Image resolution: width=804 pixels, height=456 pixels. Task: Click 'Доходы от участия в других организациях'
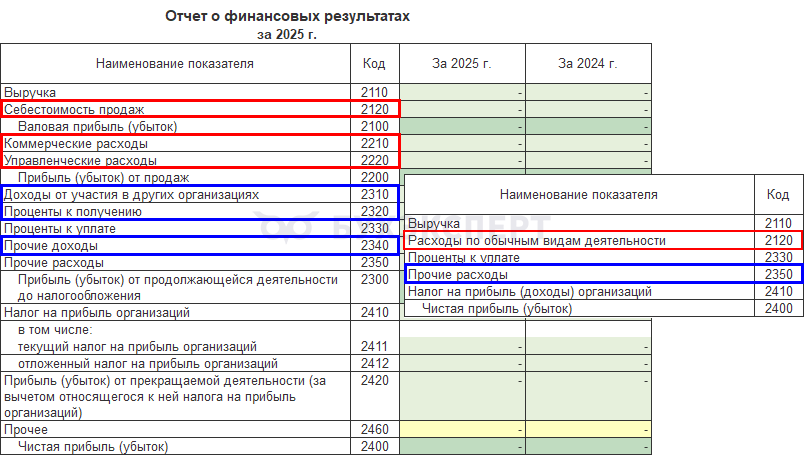pos(131,194)
